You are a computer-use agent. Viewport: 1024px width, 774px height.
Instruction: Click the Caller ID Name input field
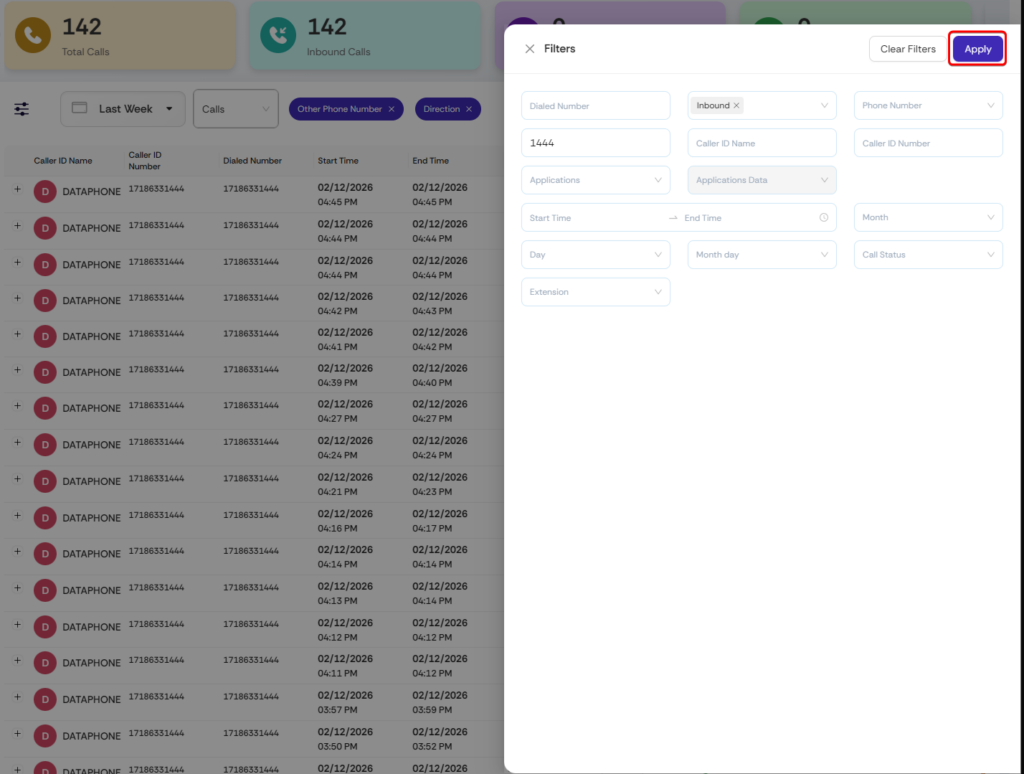[x=761, y=143]
